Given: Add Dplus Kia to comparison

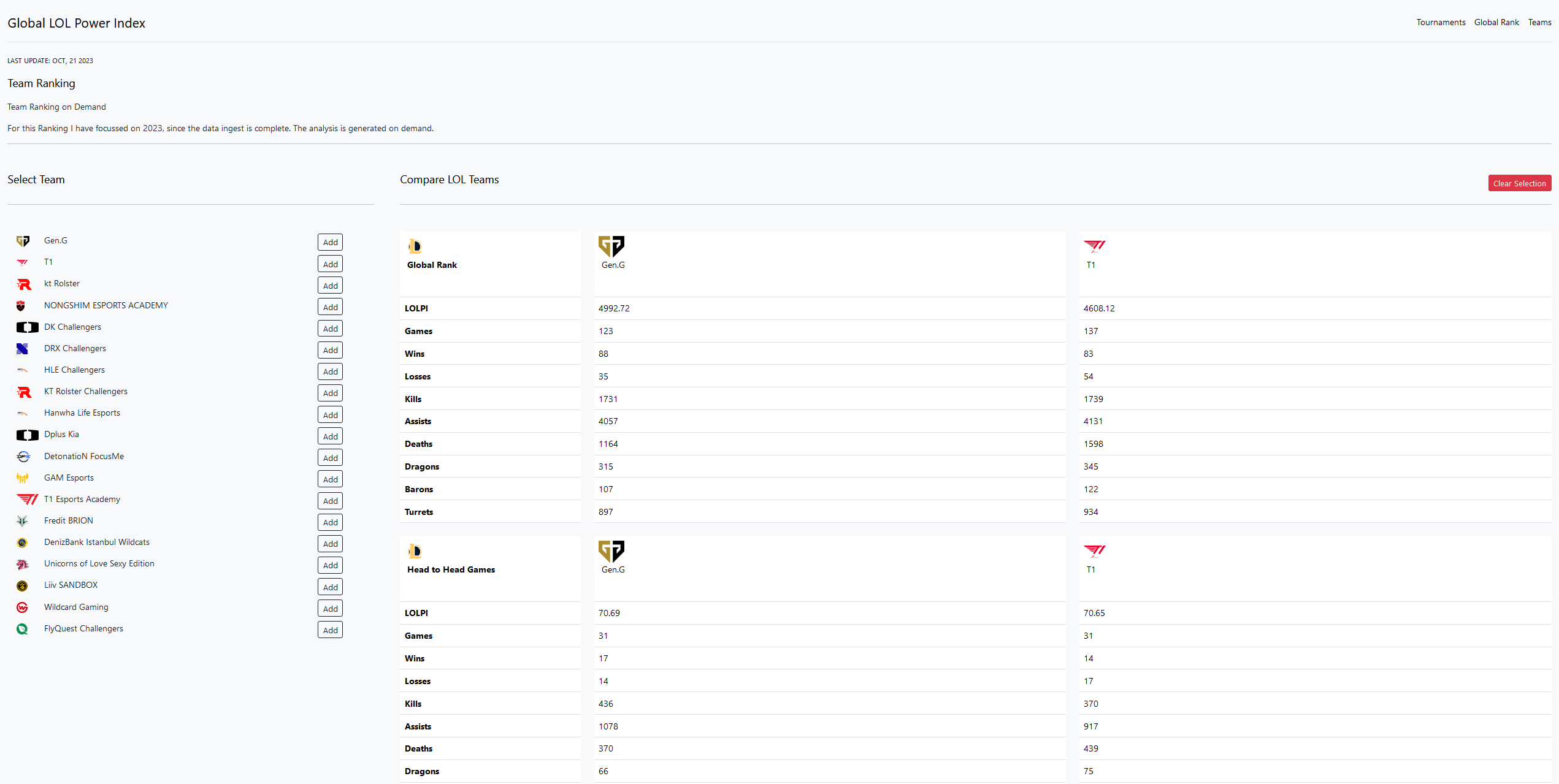Looking at the screenshot, I should pos(330,436).
